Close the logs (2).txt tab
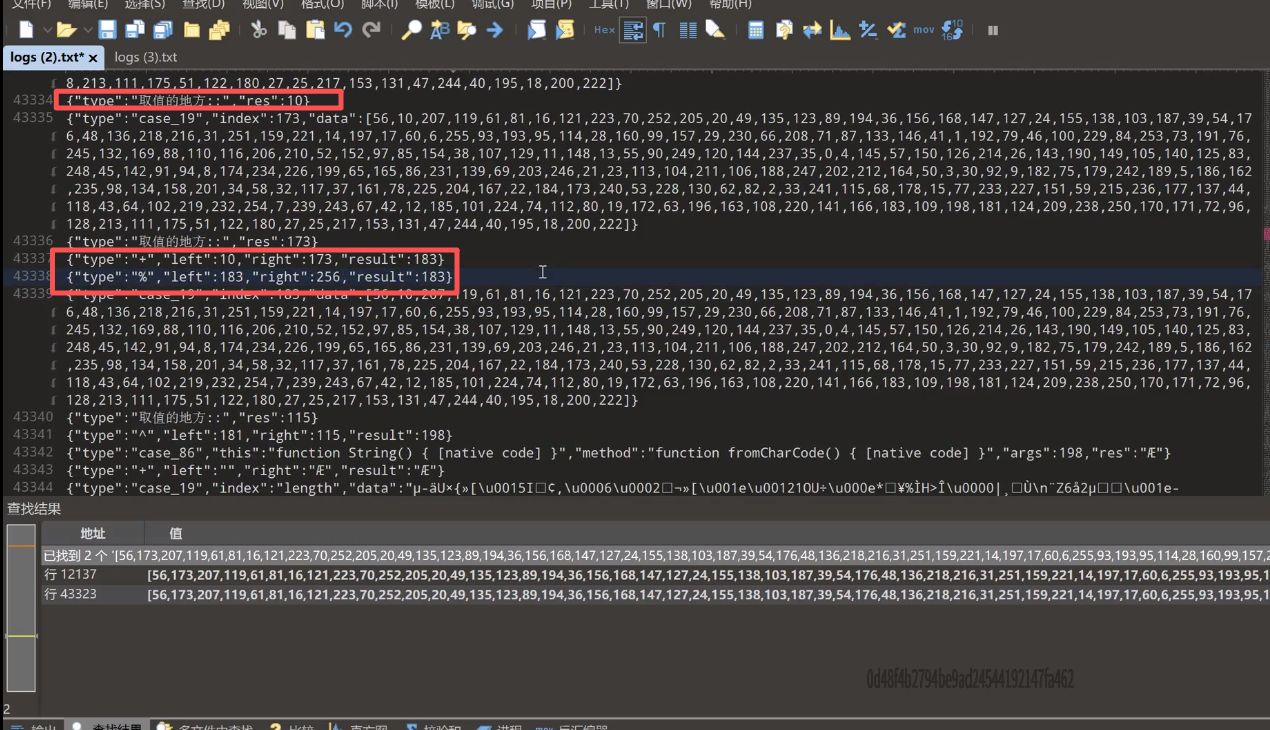Image resolution: width=1270 pixels, height=730 pixels. click(92, 58)
